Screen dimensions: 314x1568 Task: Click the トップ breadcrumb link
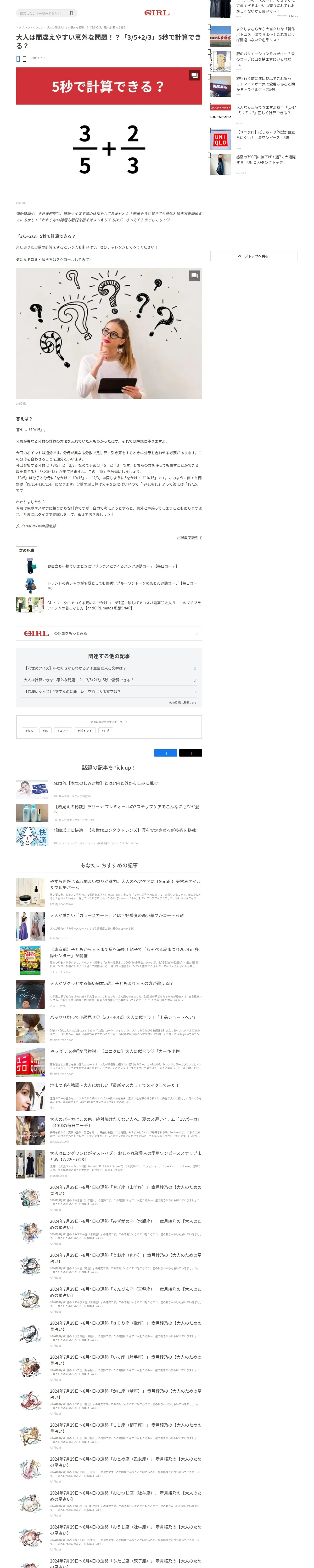[20, 27]
